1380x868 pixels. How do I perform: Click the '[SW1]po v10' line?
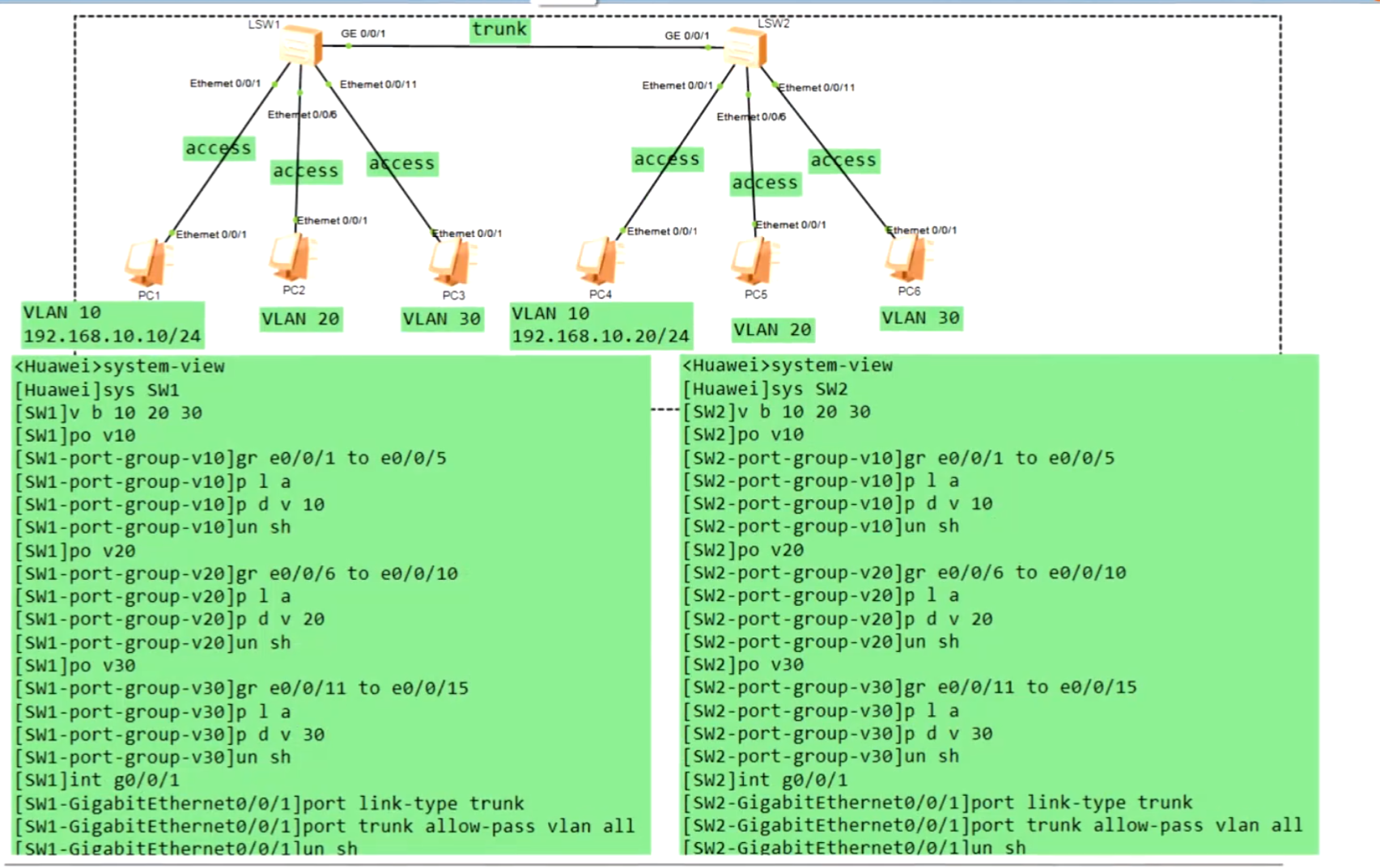(x=75, y=436)
